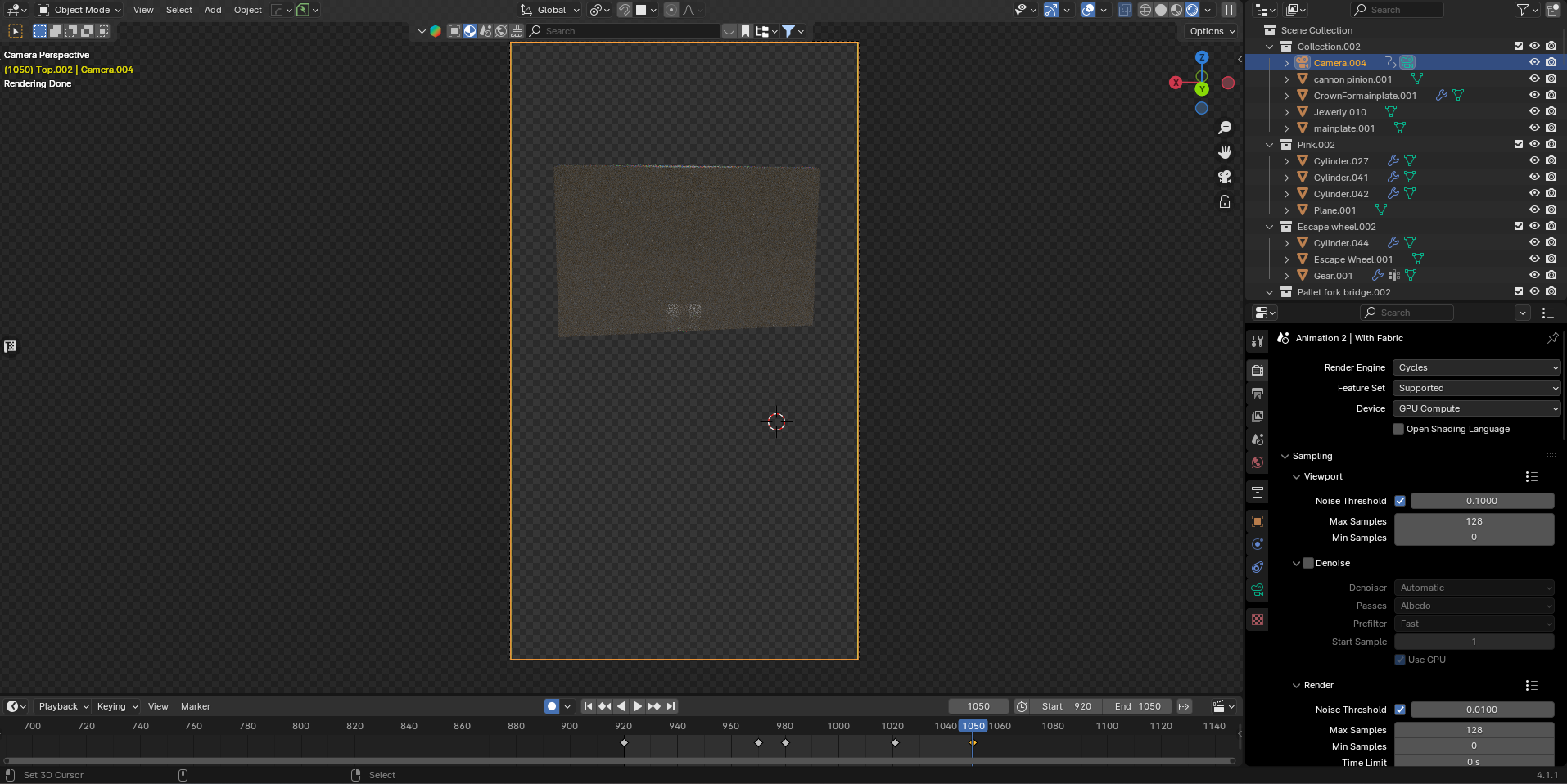
Task: Toggle the camera view icon in viewport gizmos
Action: pos(1224,176)
